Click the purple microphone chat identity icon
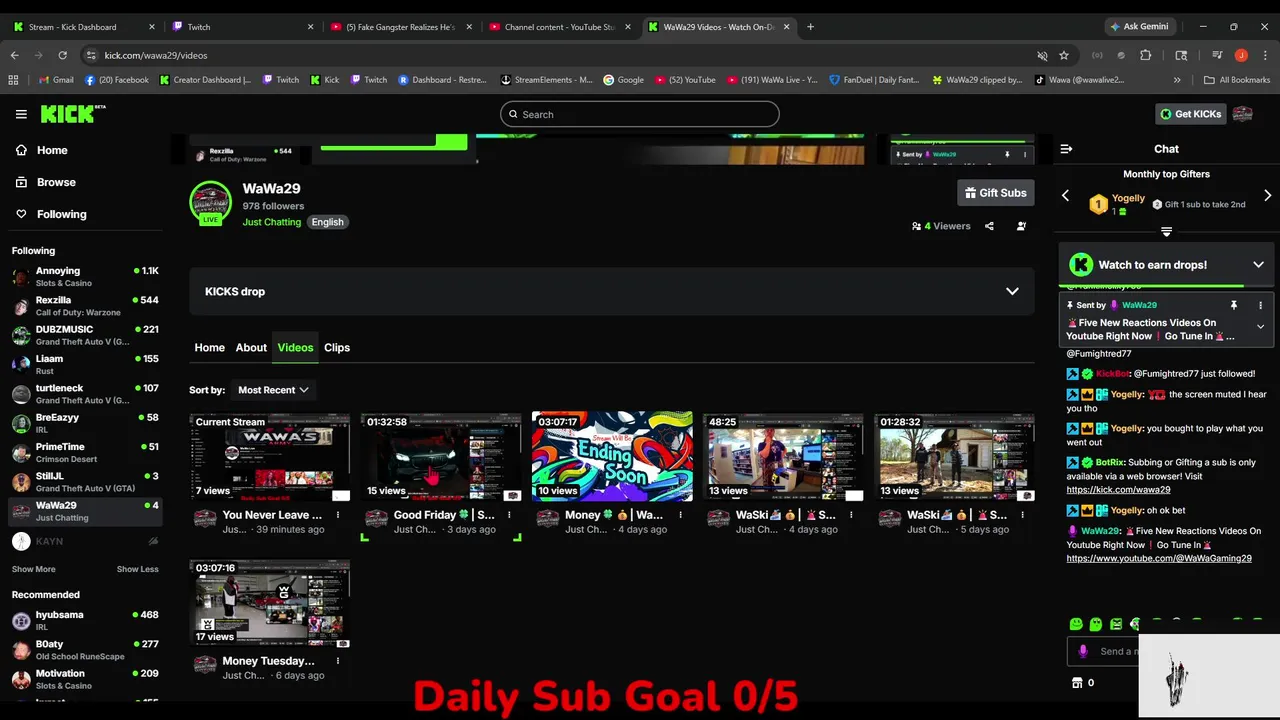The width and height of the screenshot is (1280, 720). point(1082,651)
